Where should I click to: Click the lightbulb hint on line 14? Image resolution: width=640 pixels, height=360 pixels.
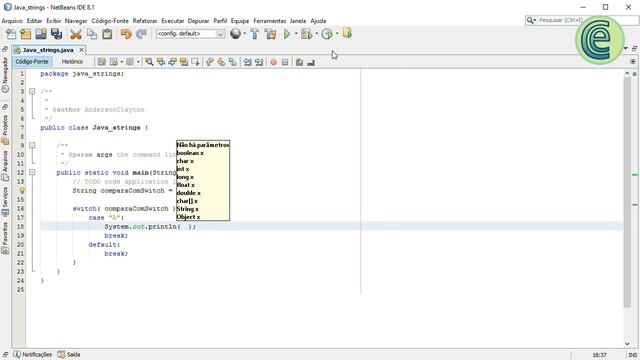(x=22, y=191)
